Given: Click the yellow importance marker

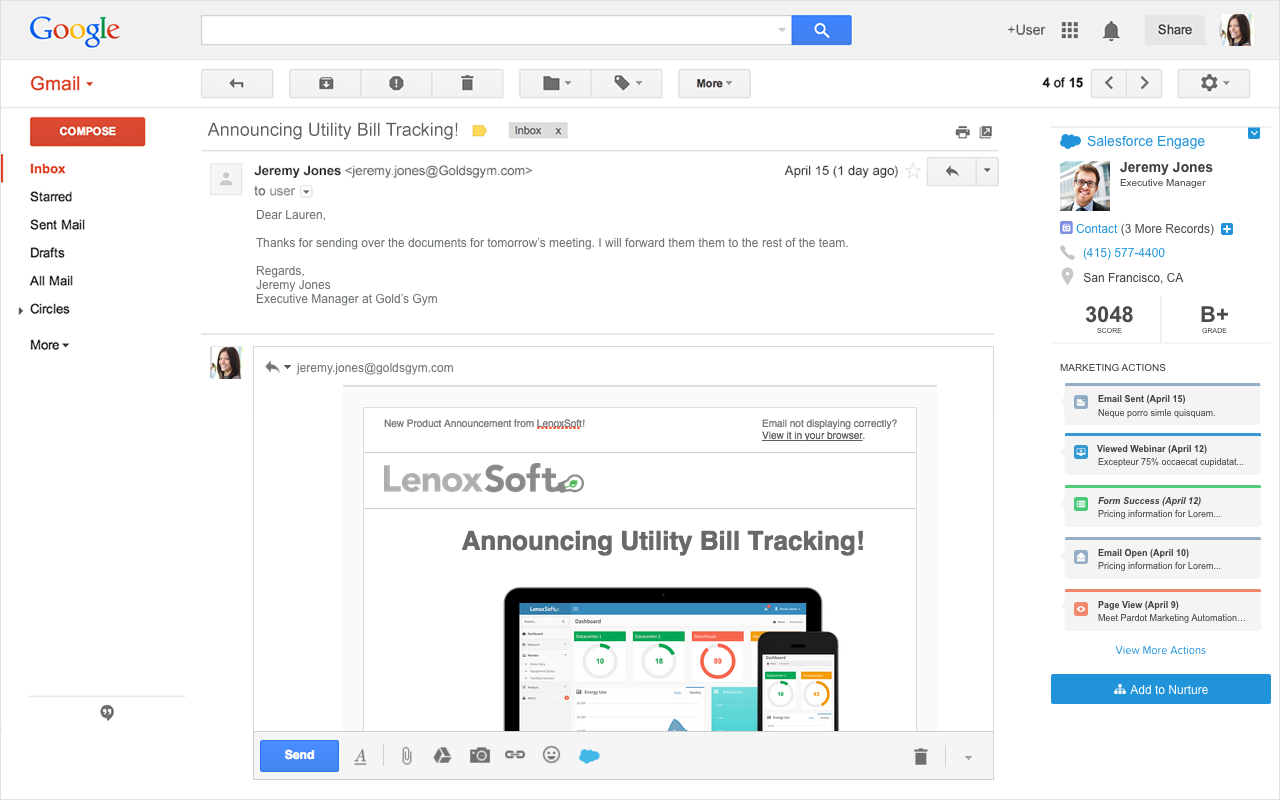Looking at the screenshot, I should [x=479, y=130].
